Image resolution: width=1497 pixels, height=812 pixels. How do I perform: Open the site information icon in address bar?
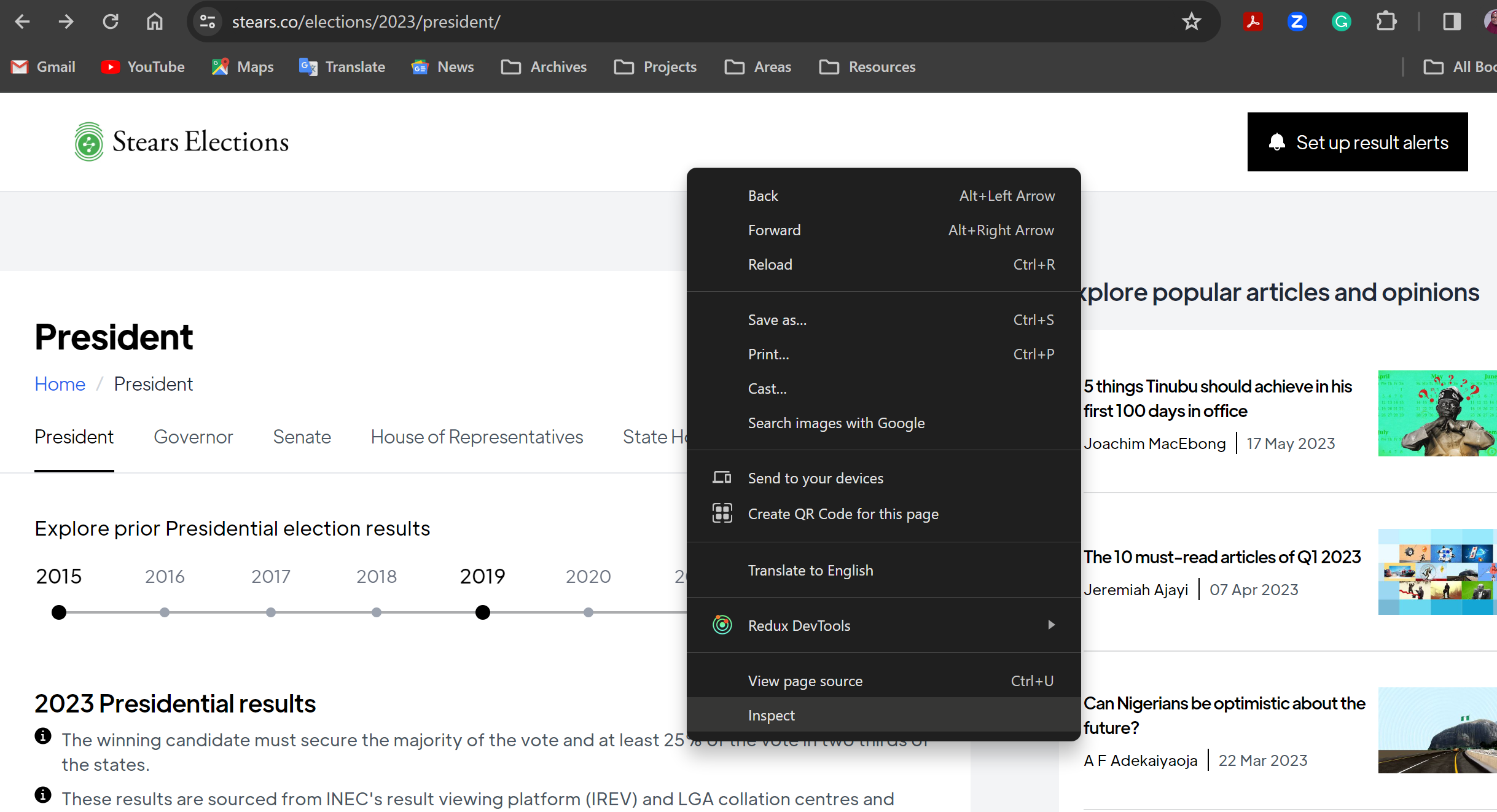pos(208,22)
